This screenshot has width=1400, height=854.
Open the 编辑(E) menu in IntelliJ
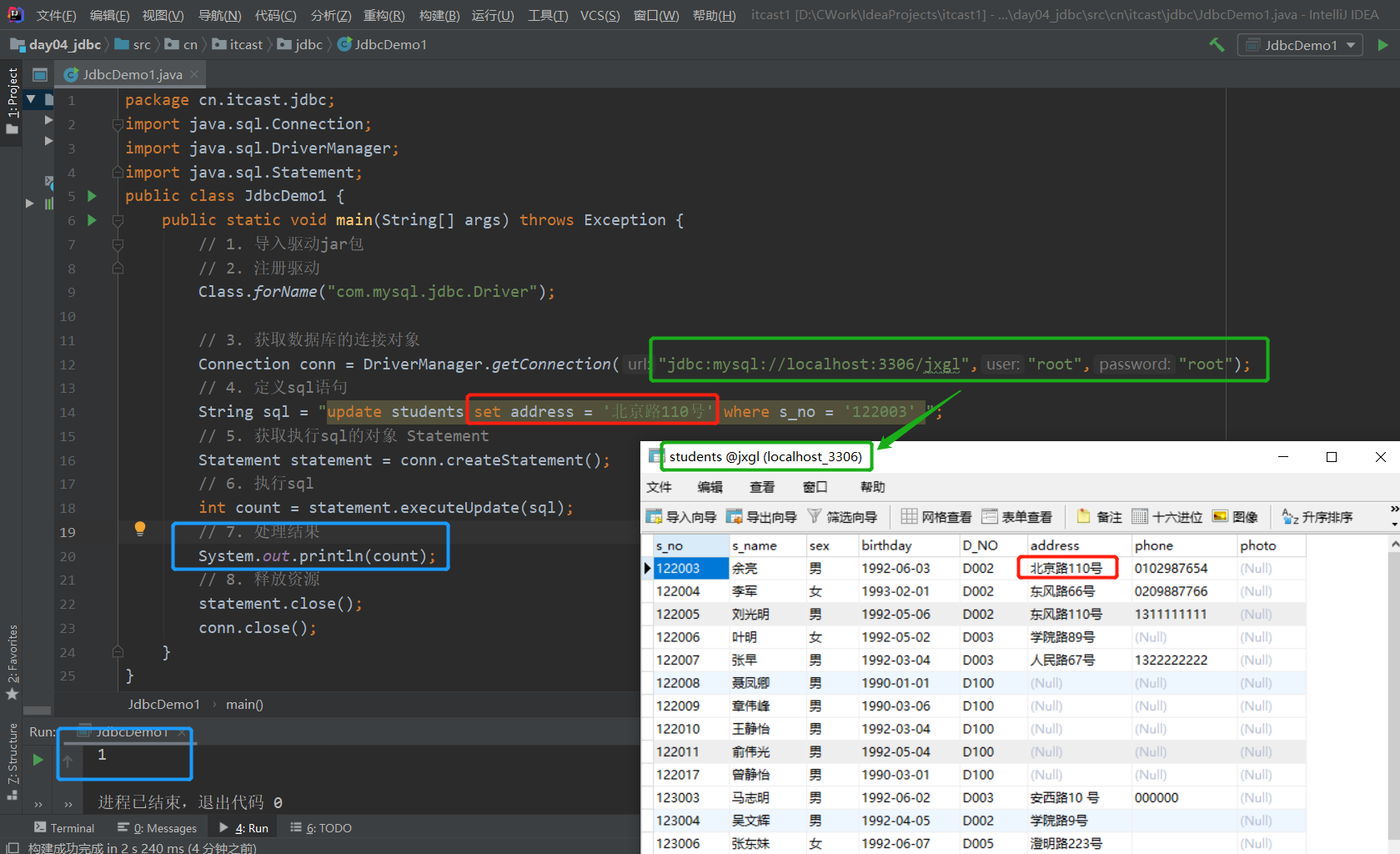[109, 15]
